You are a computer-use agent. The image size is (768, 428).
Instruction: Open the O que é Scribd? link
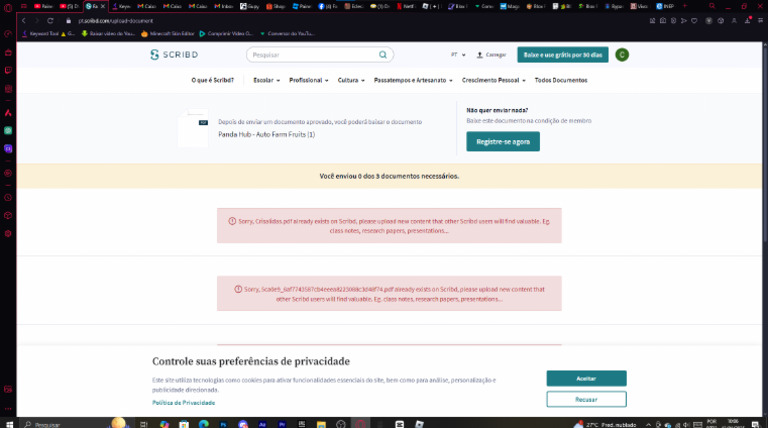[x=212, y=80]
